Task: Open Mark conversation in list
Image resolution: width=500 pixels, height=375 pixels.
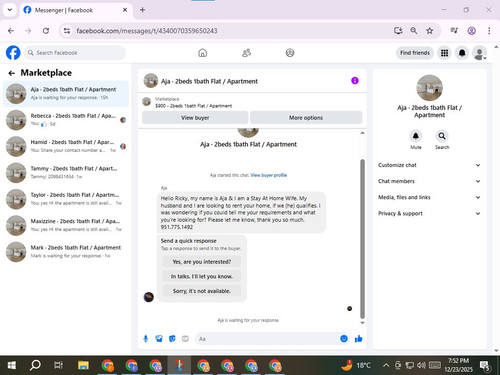Action: [66, 252]
